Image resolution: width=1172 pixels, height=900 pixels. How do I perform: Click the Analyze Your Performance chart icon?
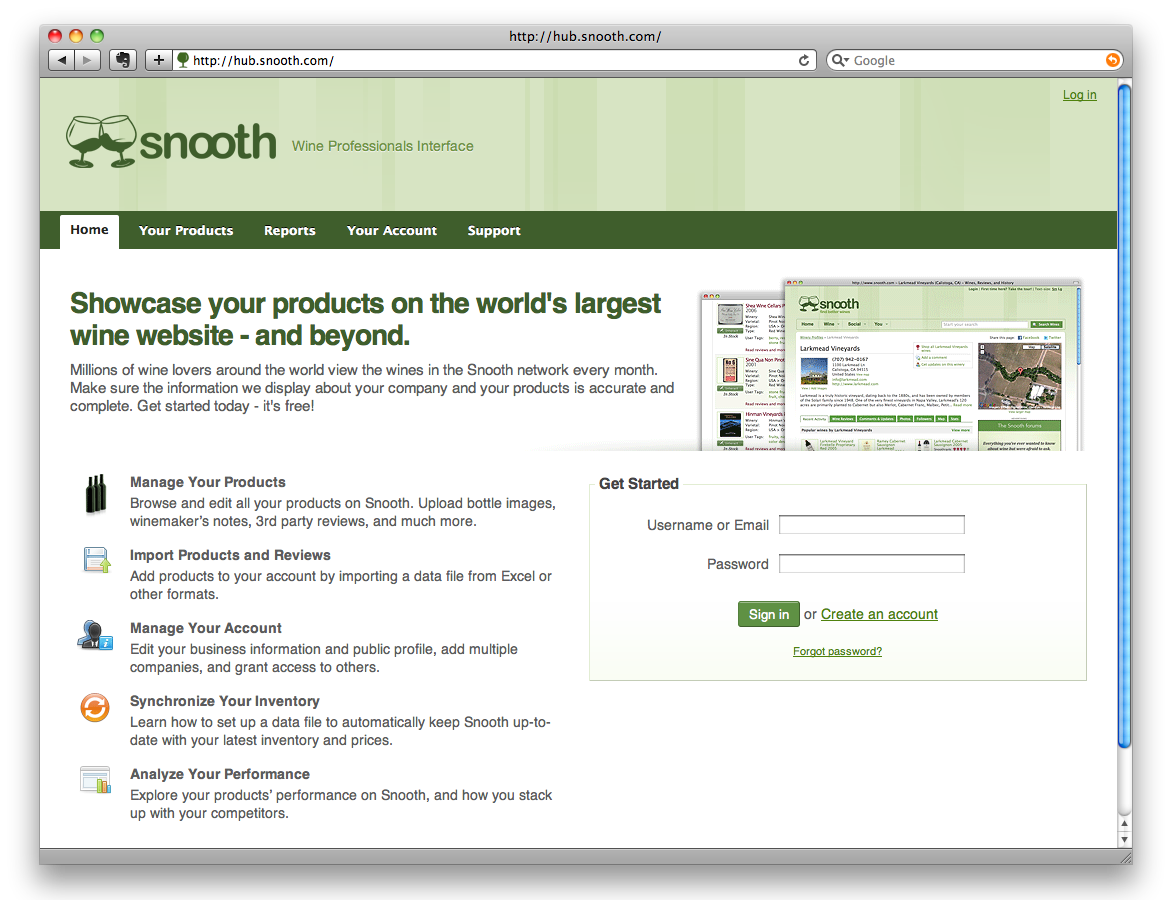96,780
